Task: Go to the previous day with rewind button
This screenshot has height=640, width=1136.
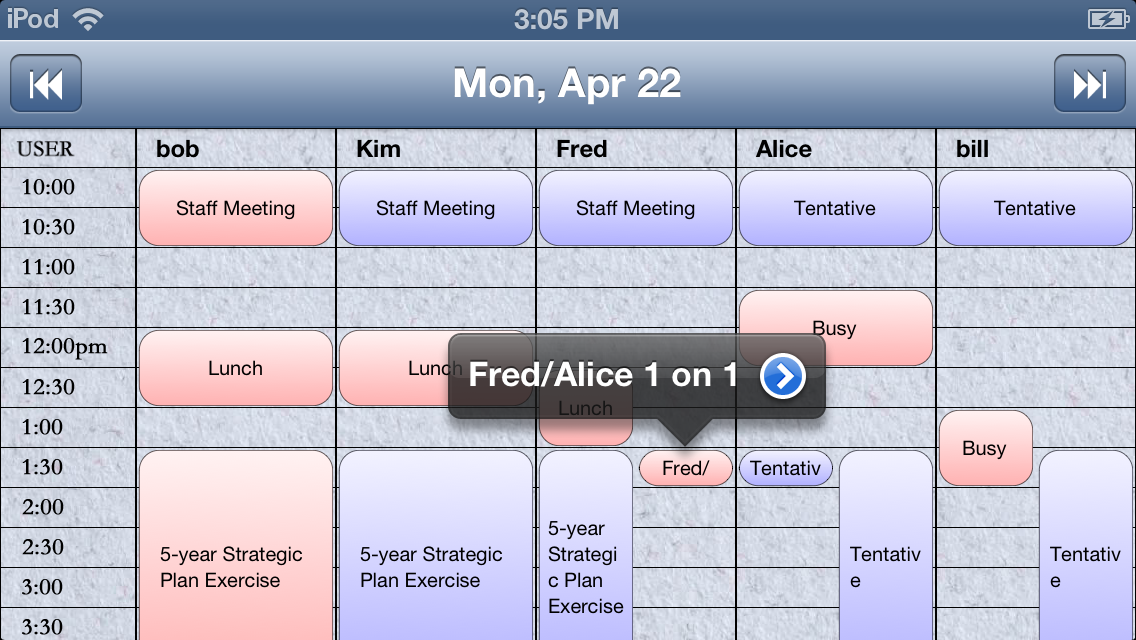Action: coord(46,84)
